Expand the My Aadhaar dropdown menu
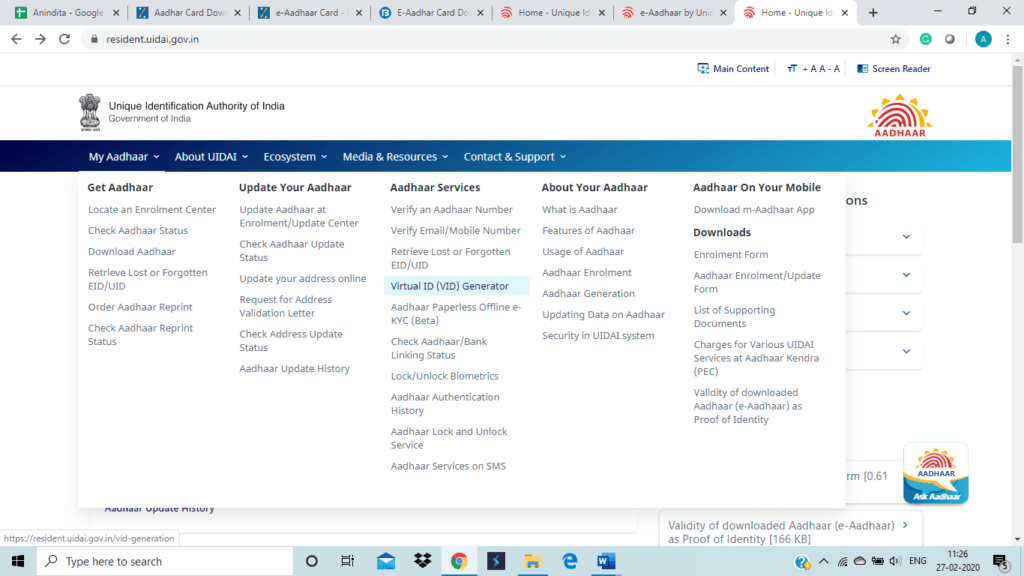The image size is (1024, 576). click(123, 157)
